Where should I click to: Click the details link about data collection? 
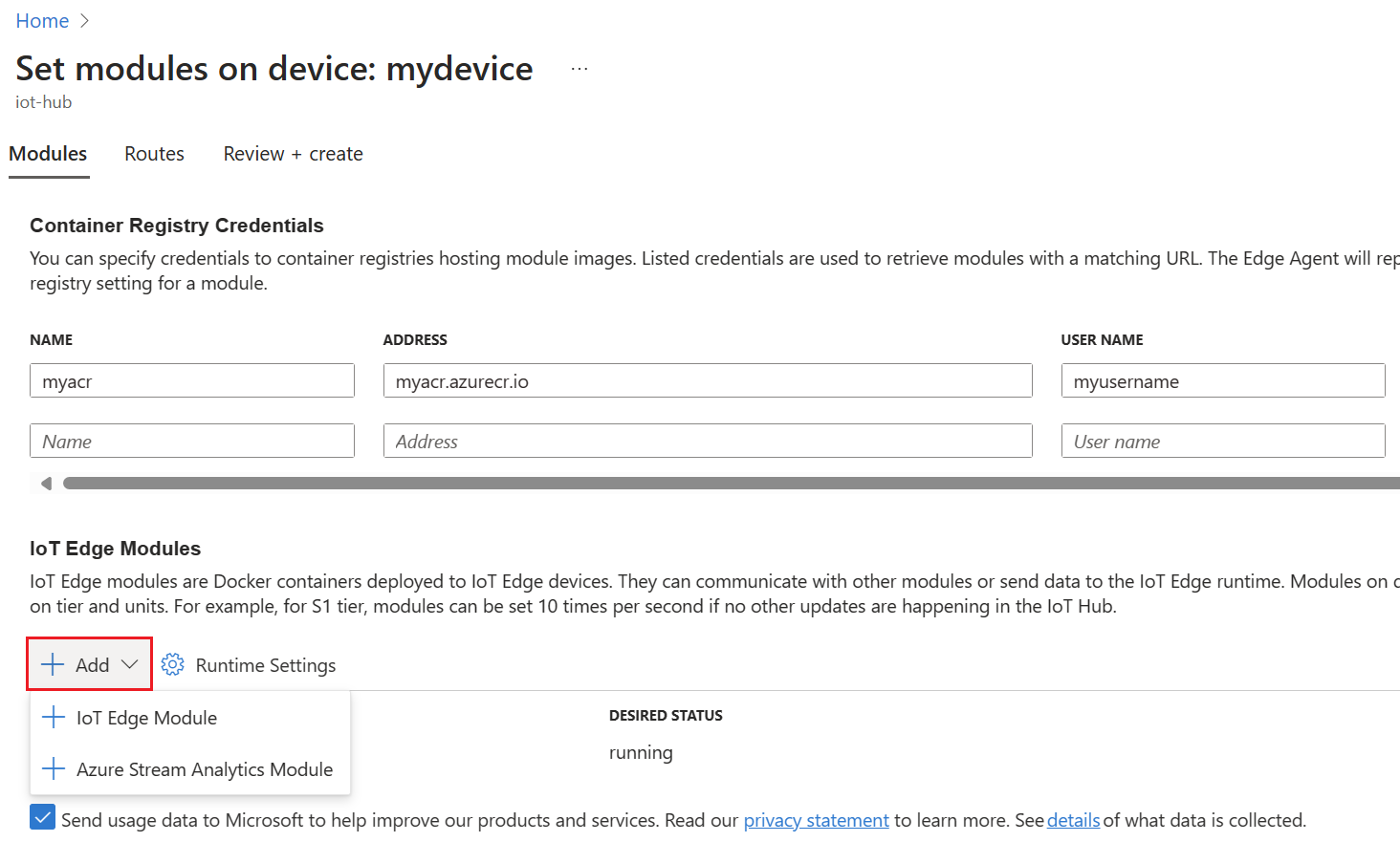click(x=1073, y=819)
